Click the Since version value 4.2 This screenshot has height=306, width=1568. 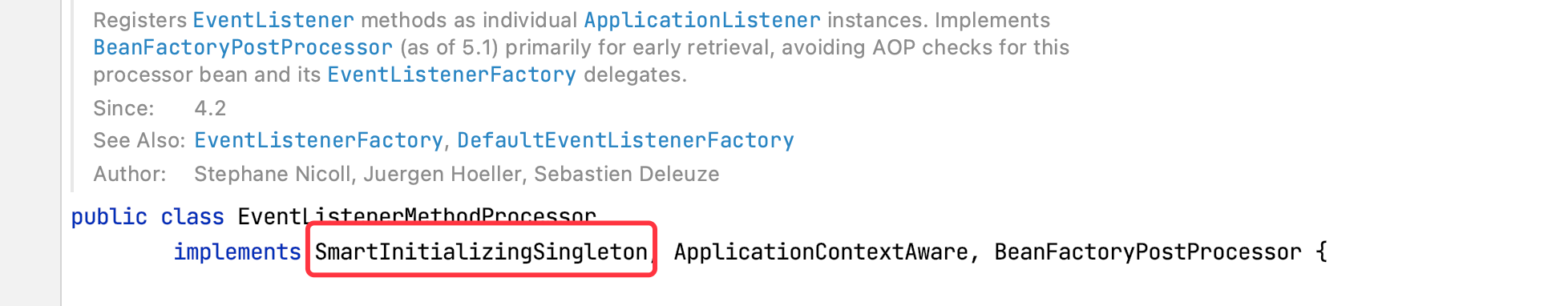point(210,108)
